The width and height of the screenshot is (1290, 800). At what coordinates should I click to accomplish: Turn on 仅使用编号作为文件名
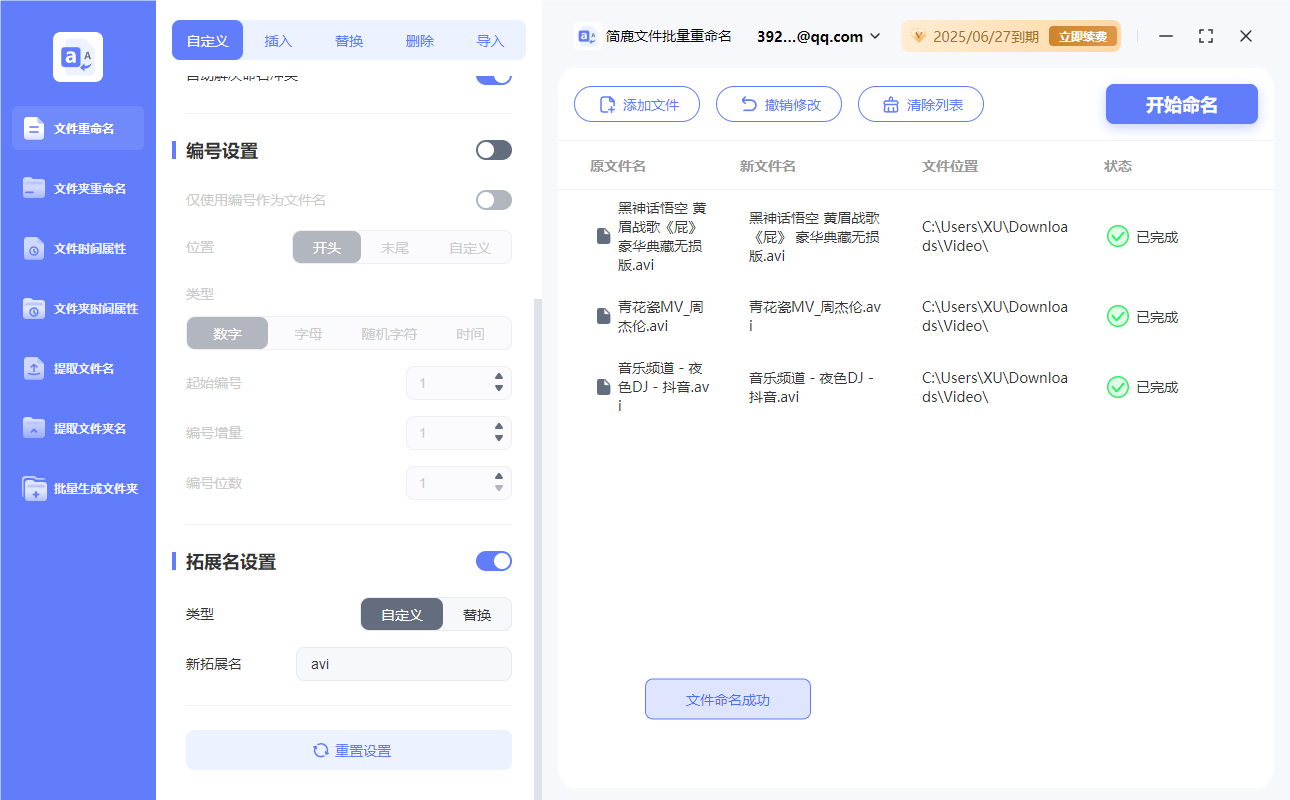(493, 199)
